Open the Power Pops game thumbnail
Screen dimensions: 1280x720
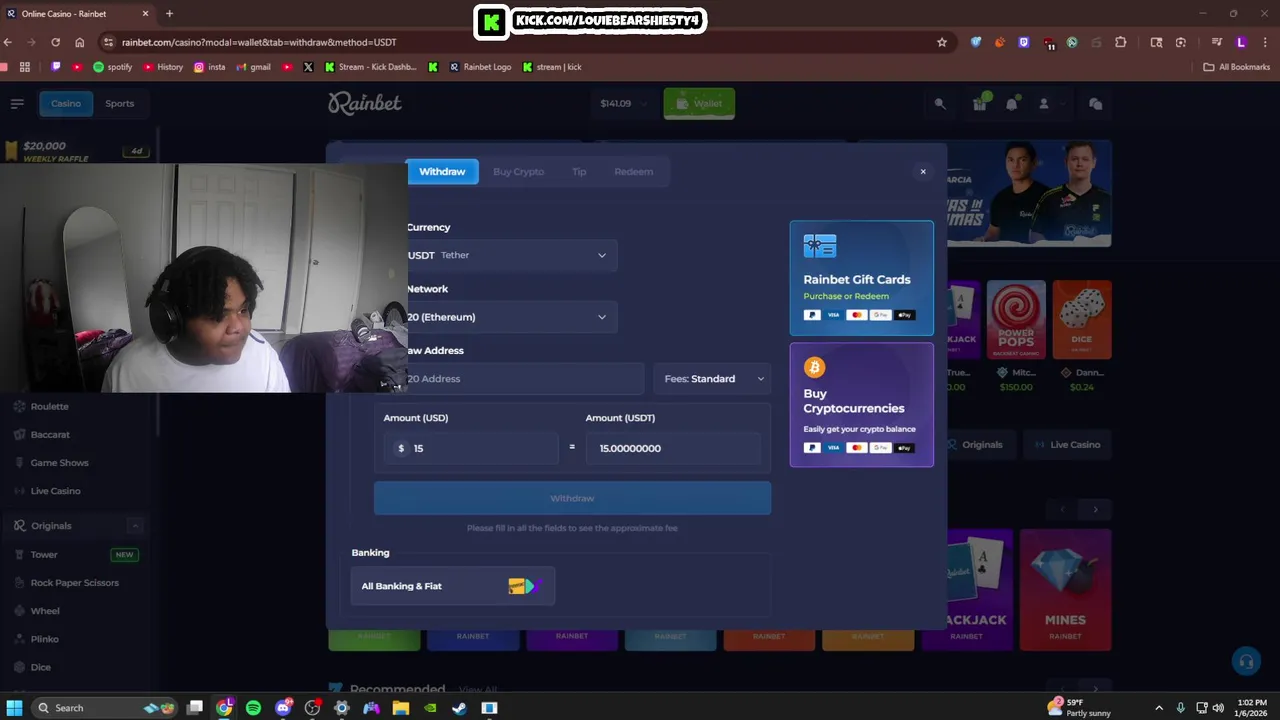[1016, 320]
